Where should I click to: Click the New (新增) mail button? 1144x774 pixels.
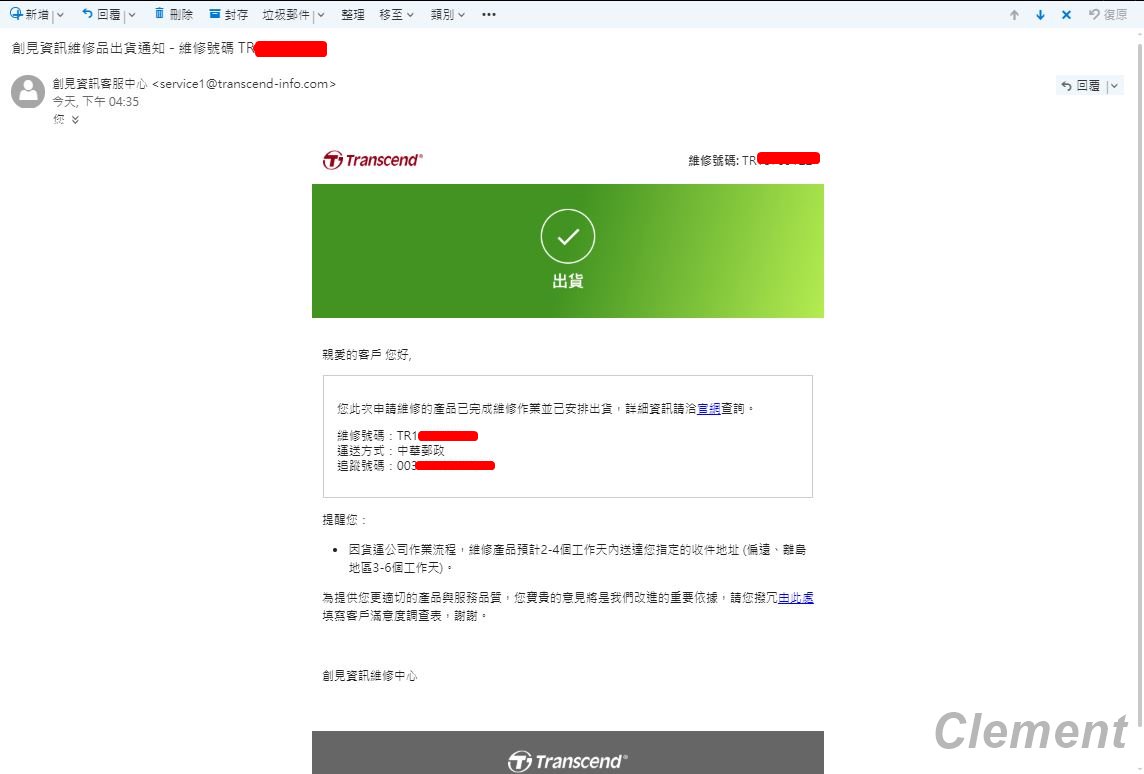(x=29, y=15)
